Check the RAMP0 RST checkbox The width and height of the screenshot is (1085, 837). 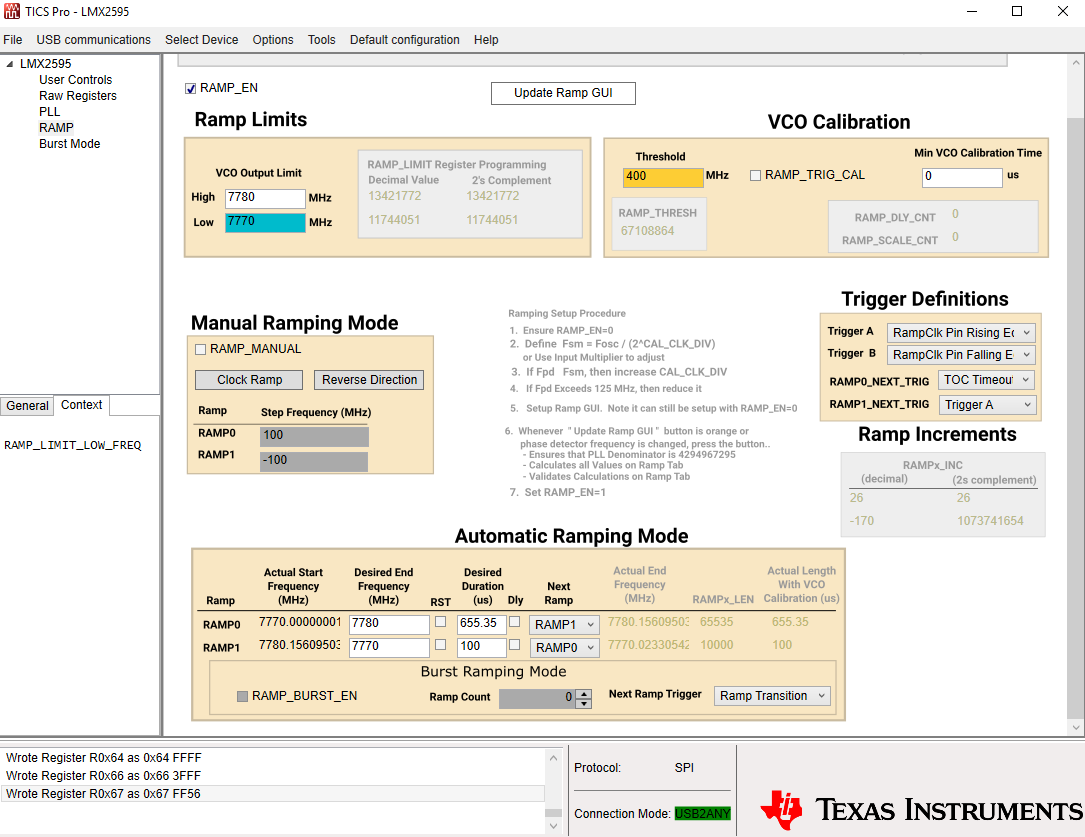click(x=440, y=622)
